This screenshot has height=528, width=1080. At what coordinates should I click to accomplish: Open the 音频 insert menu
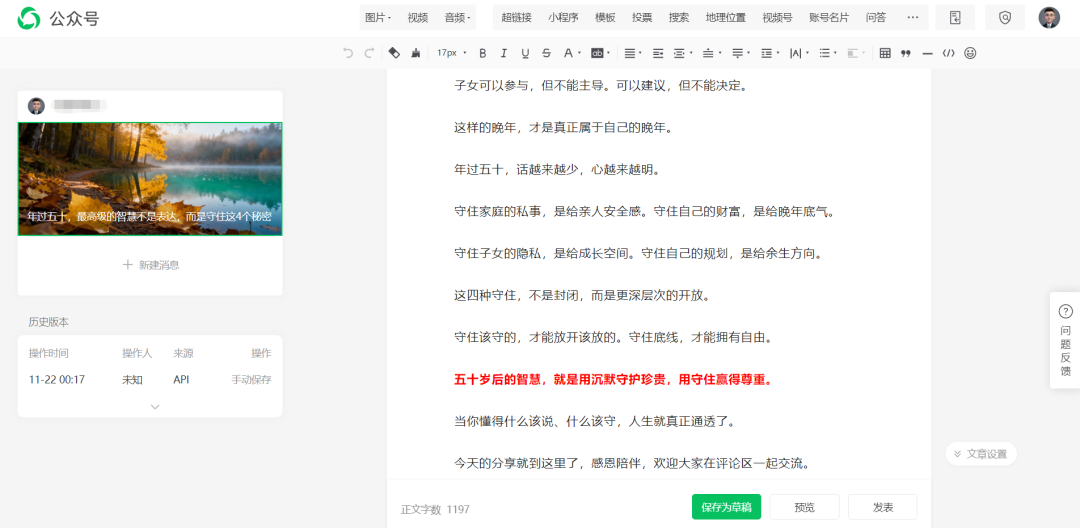pyautogui.click(x=457, y=18)
